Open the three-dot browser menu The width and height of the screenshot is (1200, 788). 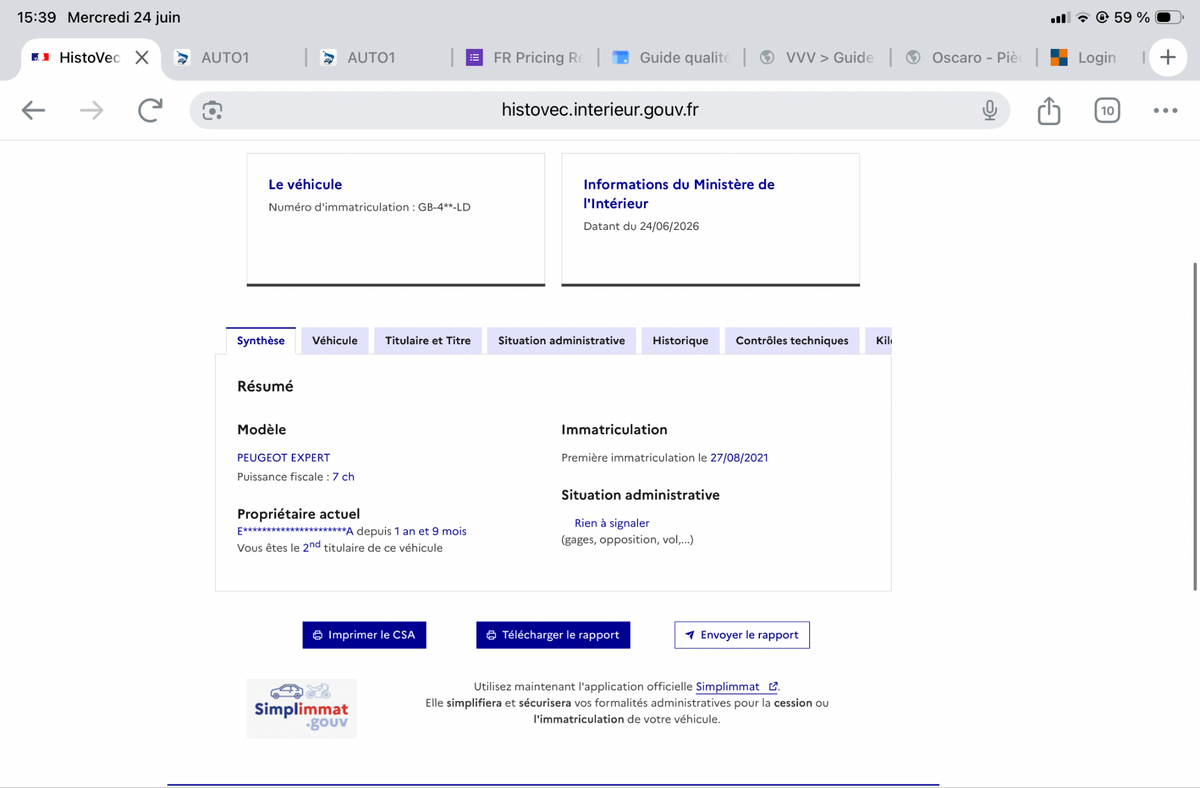click(x=1165, y=111)
